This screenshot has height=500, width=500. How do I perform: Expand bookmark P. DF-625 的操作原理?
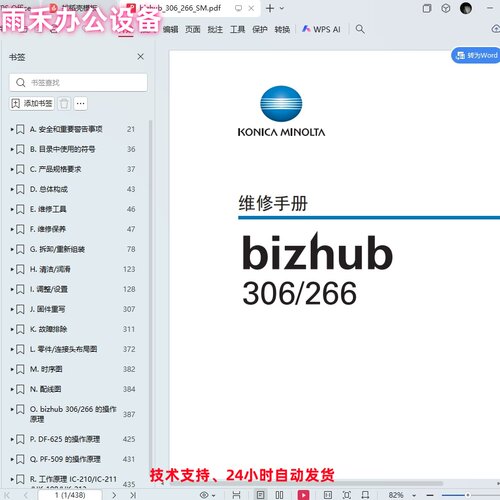[x=12, y=439]
